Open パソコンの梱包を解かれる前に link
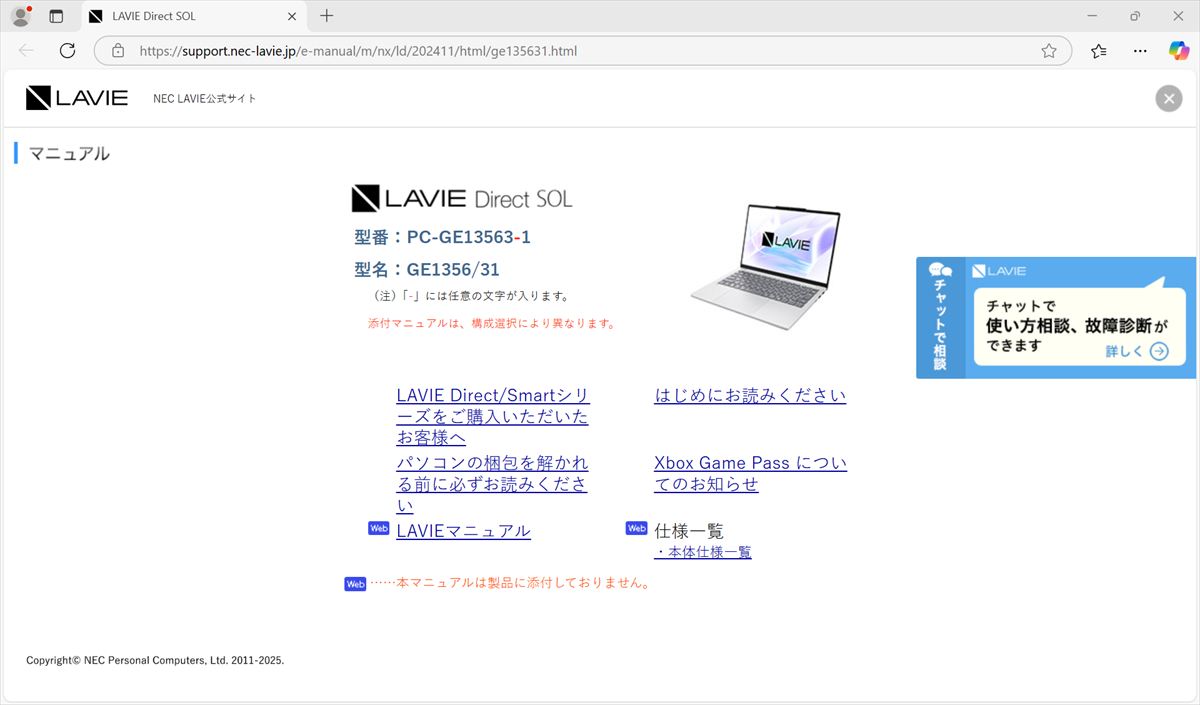Image resolution: width=1200 pixels, height=705 pixels. [492, 485]
